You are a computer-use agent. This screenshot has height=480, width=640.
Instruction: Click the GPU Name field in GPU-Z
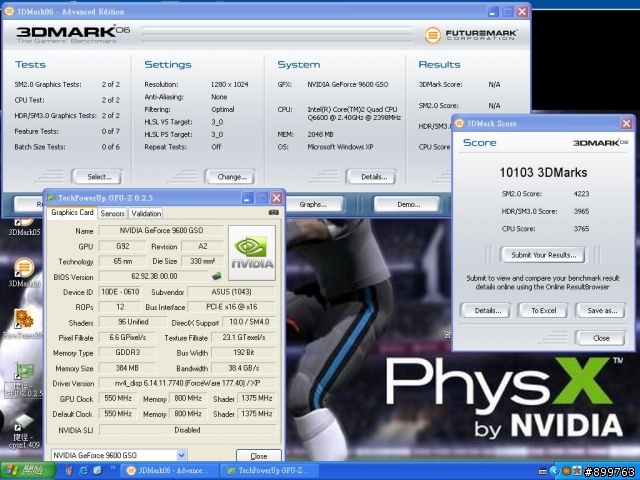pos(161,231)
